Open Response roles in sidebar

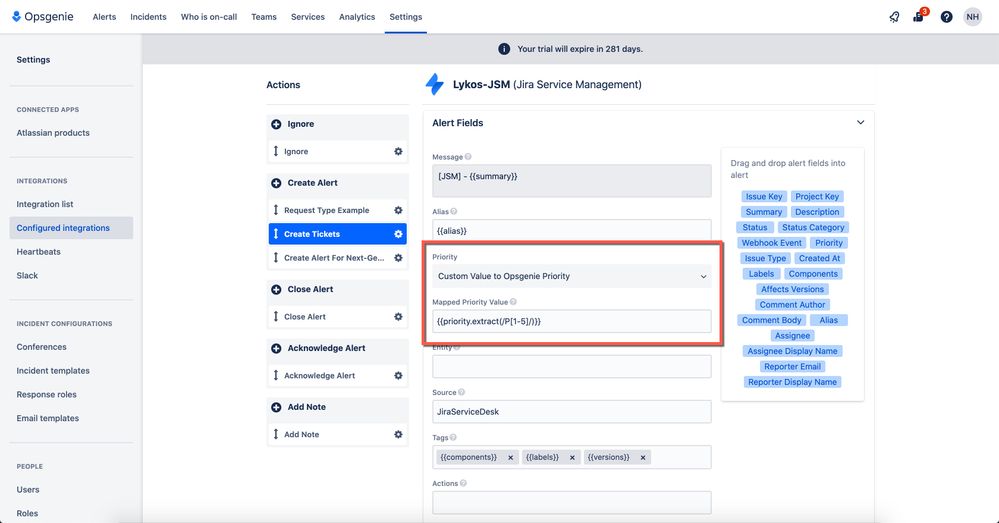(x=47, y=394)
